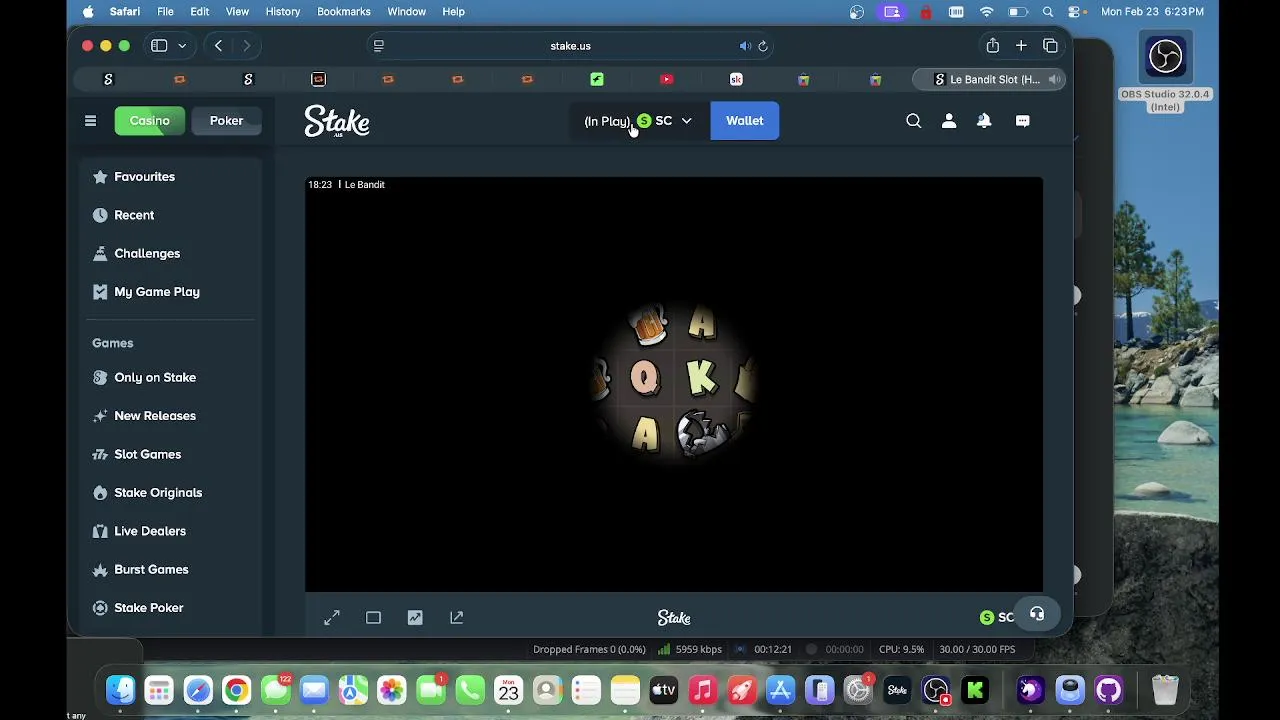1280x720 pixels.
Task: Go back in Safari
Action: point(218,46)
